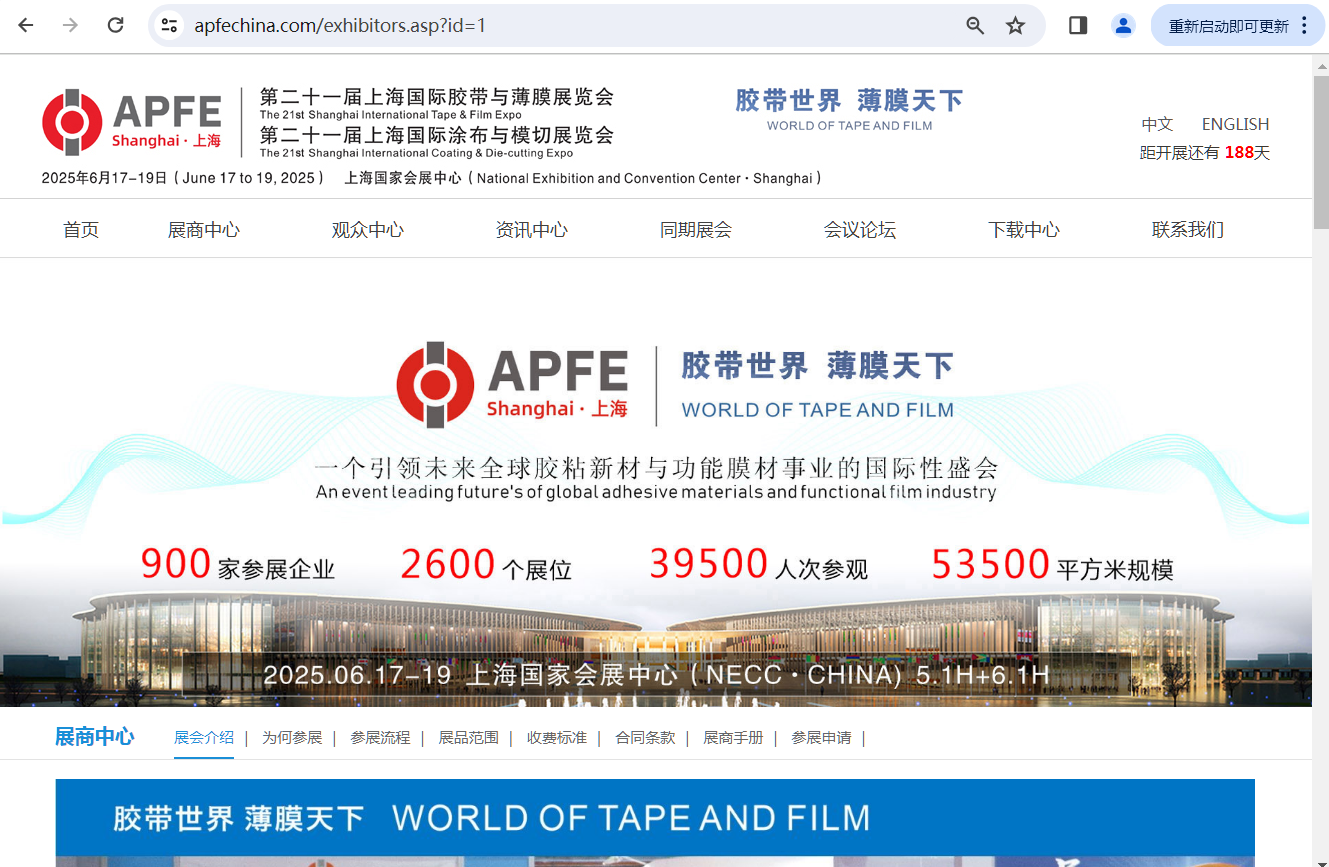Image resolution: width=1329 pixels, height=867 pixels.
Task: Open the Chrome three-dot menu
Action: tap(1304, 25)
